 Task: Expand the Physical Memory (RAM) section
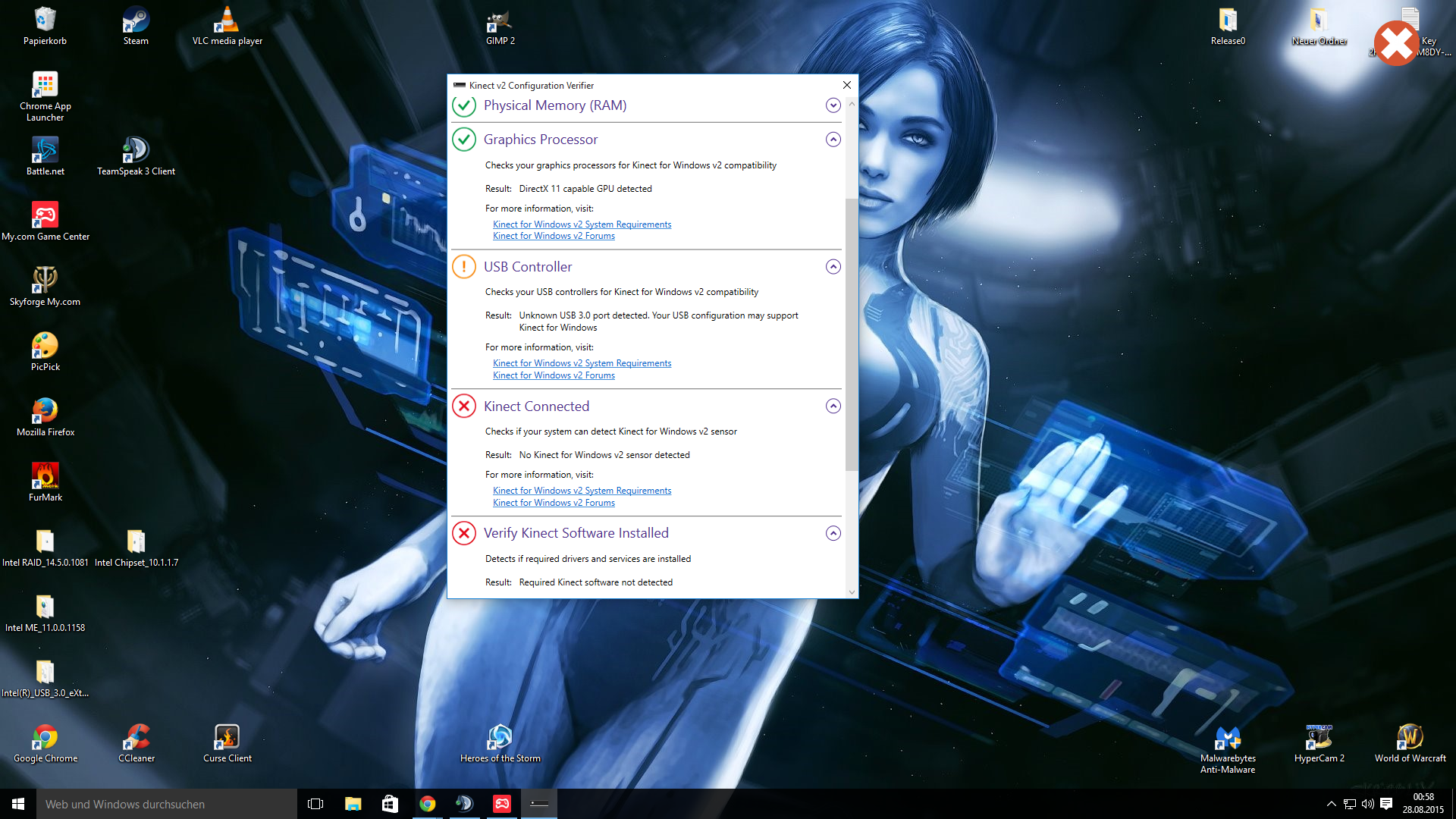833,105
